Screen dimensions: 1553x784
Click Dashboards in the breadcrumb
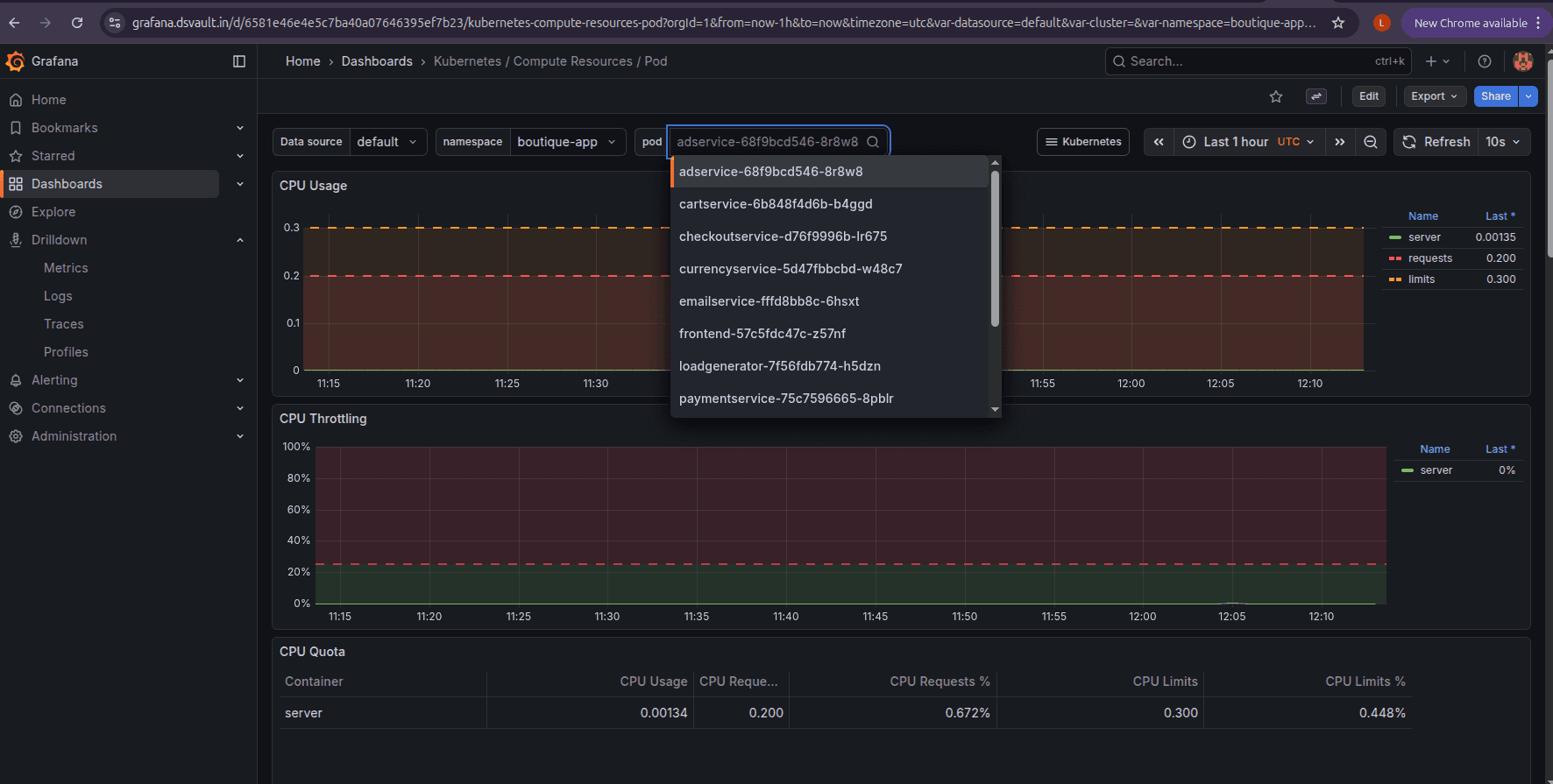pyautogui.click(x=377, y=61)
